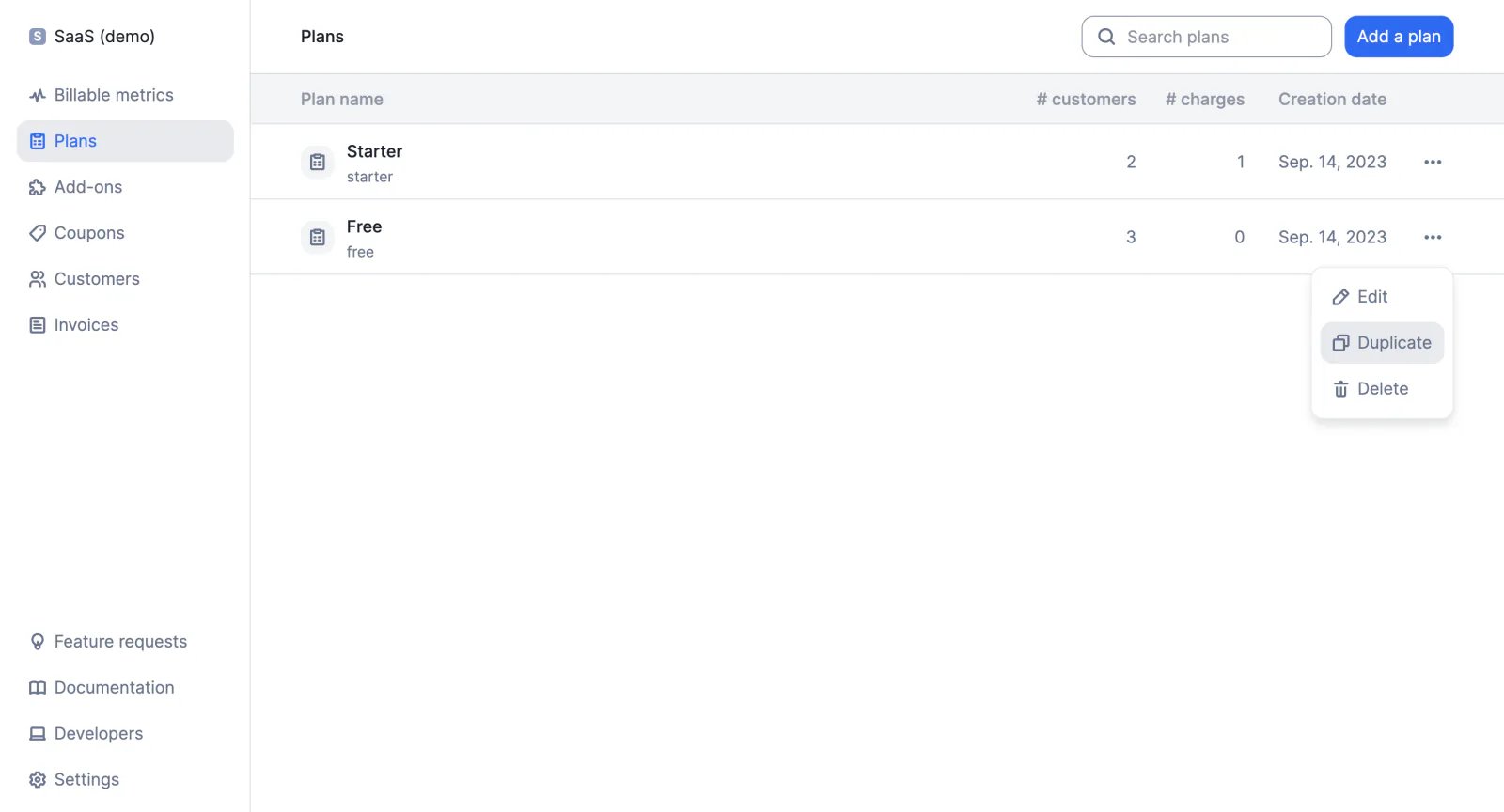Click the Documentation book icon
1504x812 pixels.
tap(38, 688)
